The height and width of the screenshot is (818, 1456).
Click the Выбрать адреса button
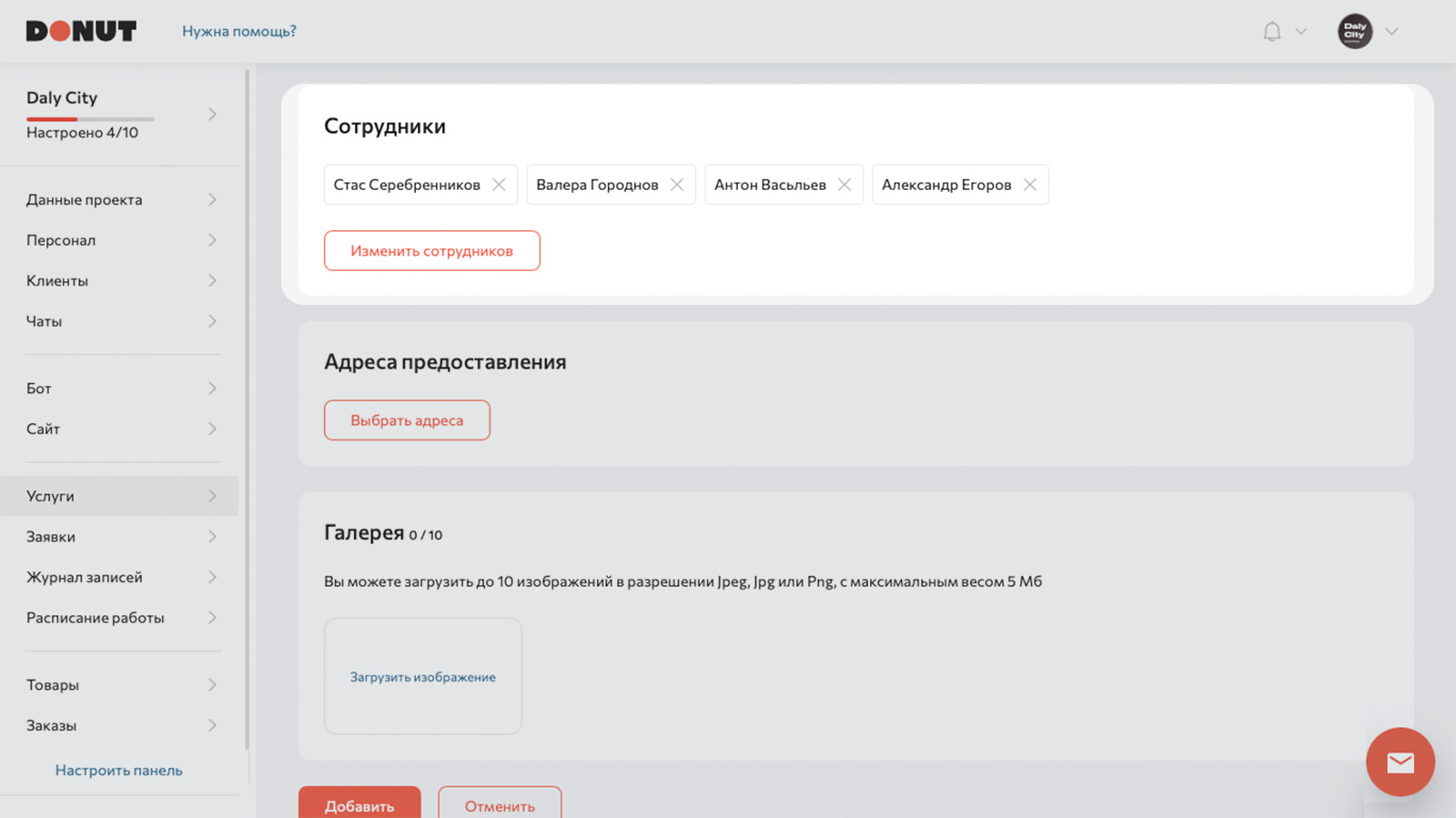(407, 420)
